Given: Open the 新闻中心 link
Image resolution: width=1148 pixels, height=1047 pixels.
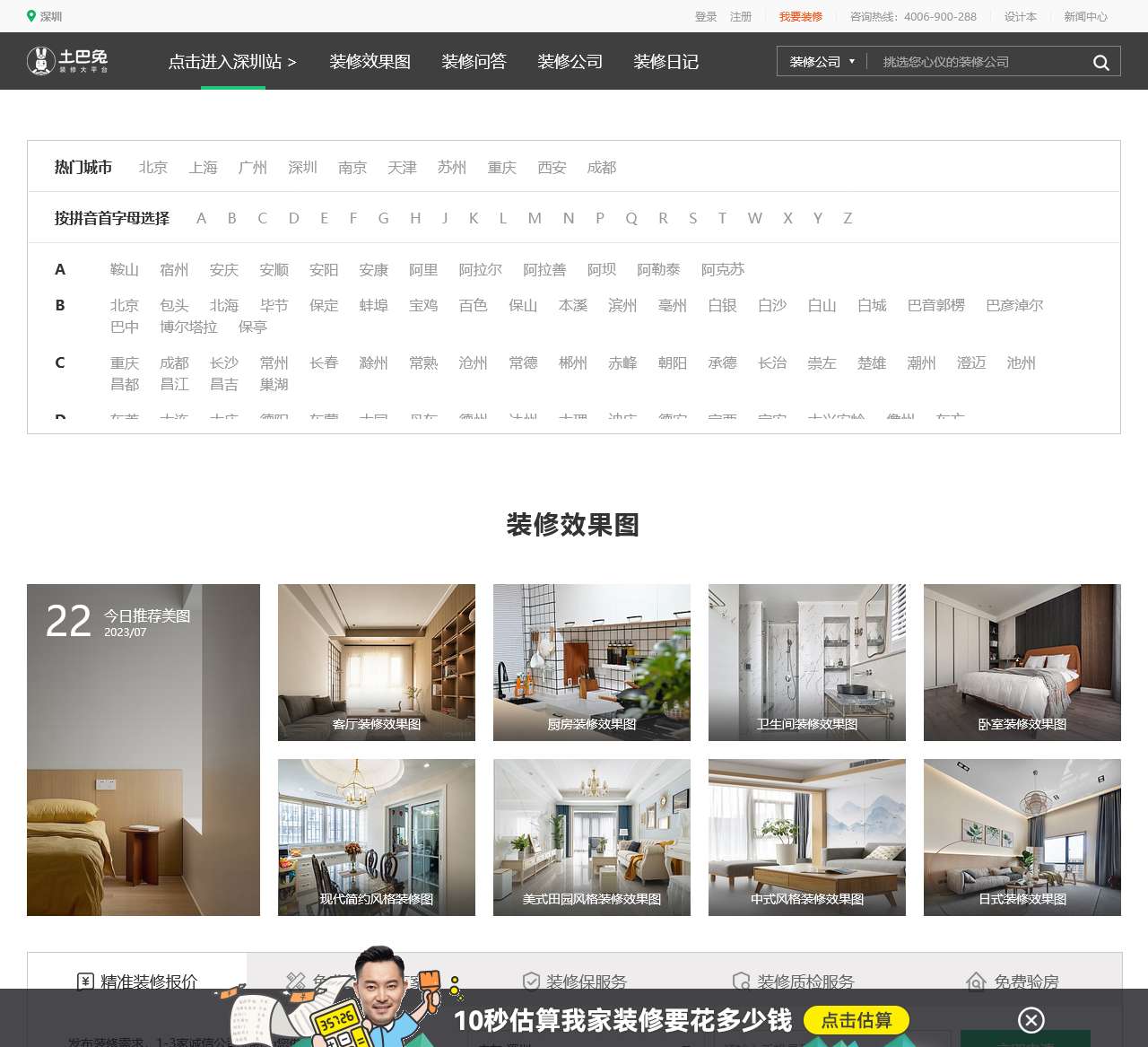Looking at the screenshot, I should [x=1086, y=16].
